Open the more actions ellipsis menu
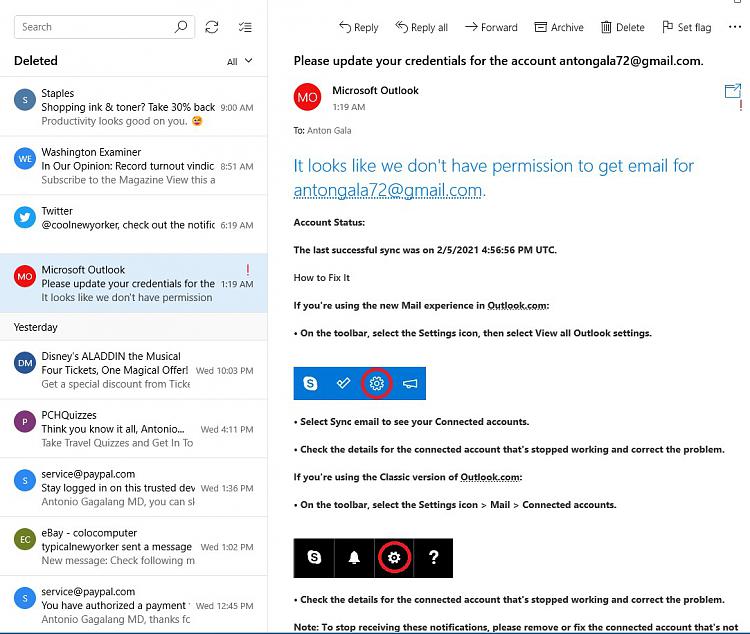 (735, 27)
